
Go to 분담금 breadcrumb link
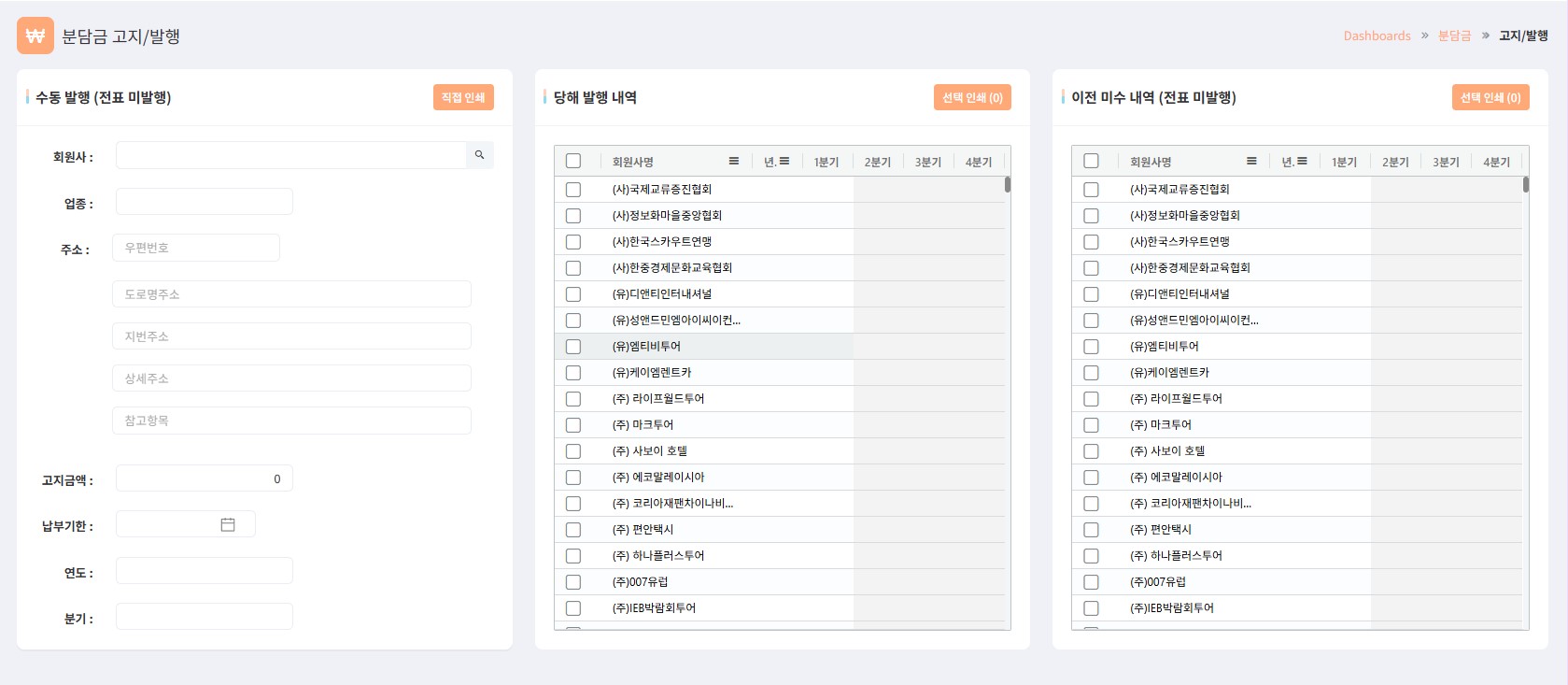click(x=1454, y=36)
